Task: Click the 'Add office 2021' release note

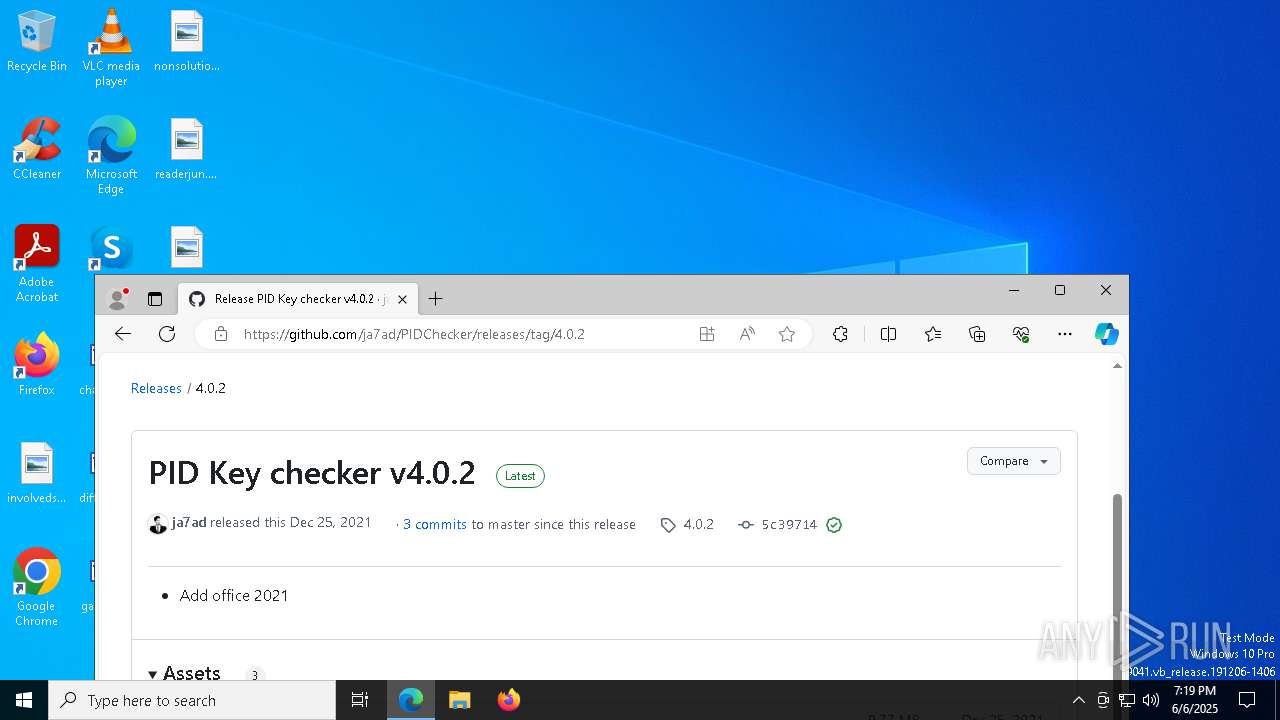Action: point(234,595)
